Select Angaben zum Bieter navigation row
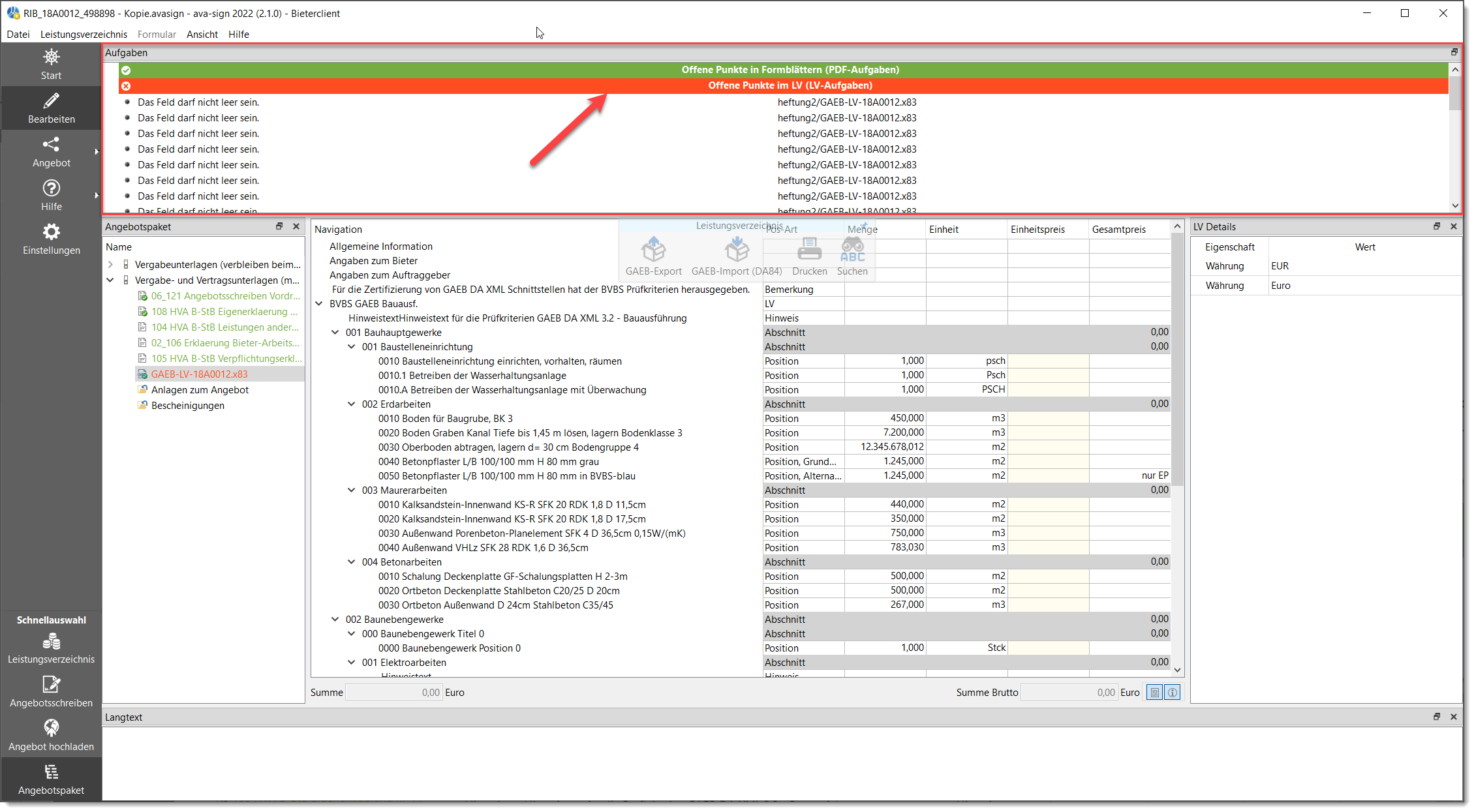 tap(373, 260)
